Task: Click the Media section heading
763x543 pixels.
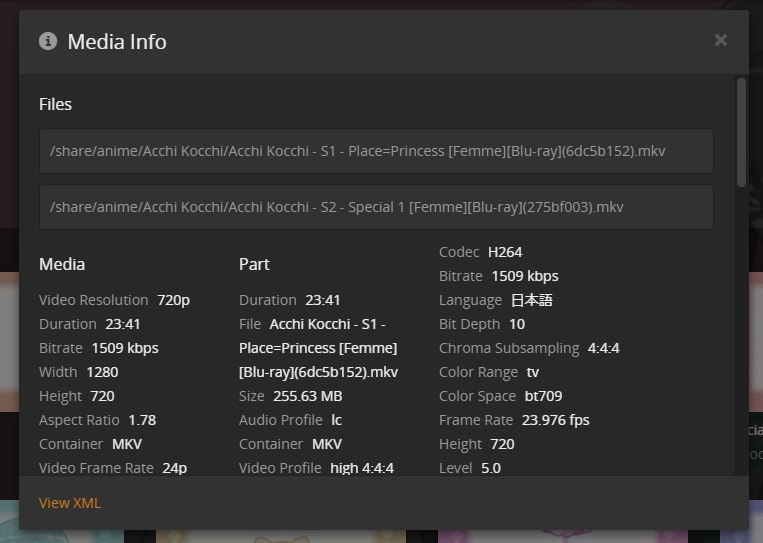Action: coord(62,264)
